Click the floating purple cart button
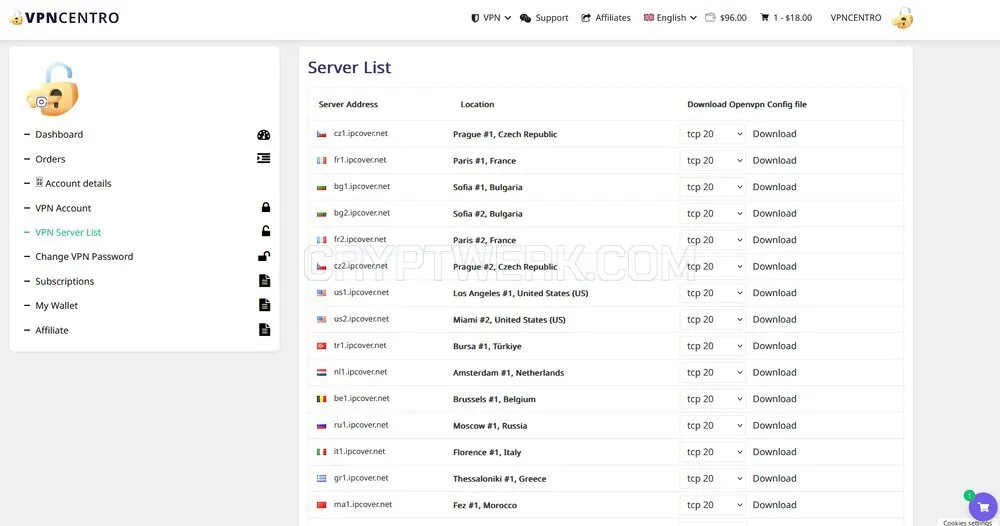This screenshot has height=526, width=1000. tap(983, 508)
